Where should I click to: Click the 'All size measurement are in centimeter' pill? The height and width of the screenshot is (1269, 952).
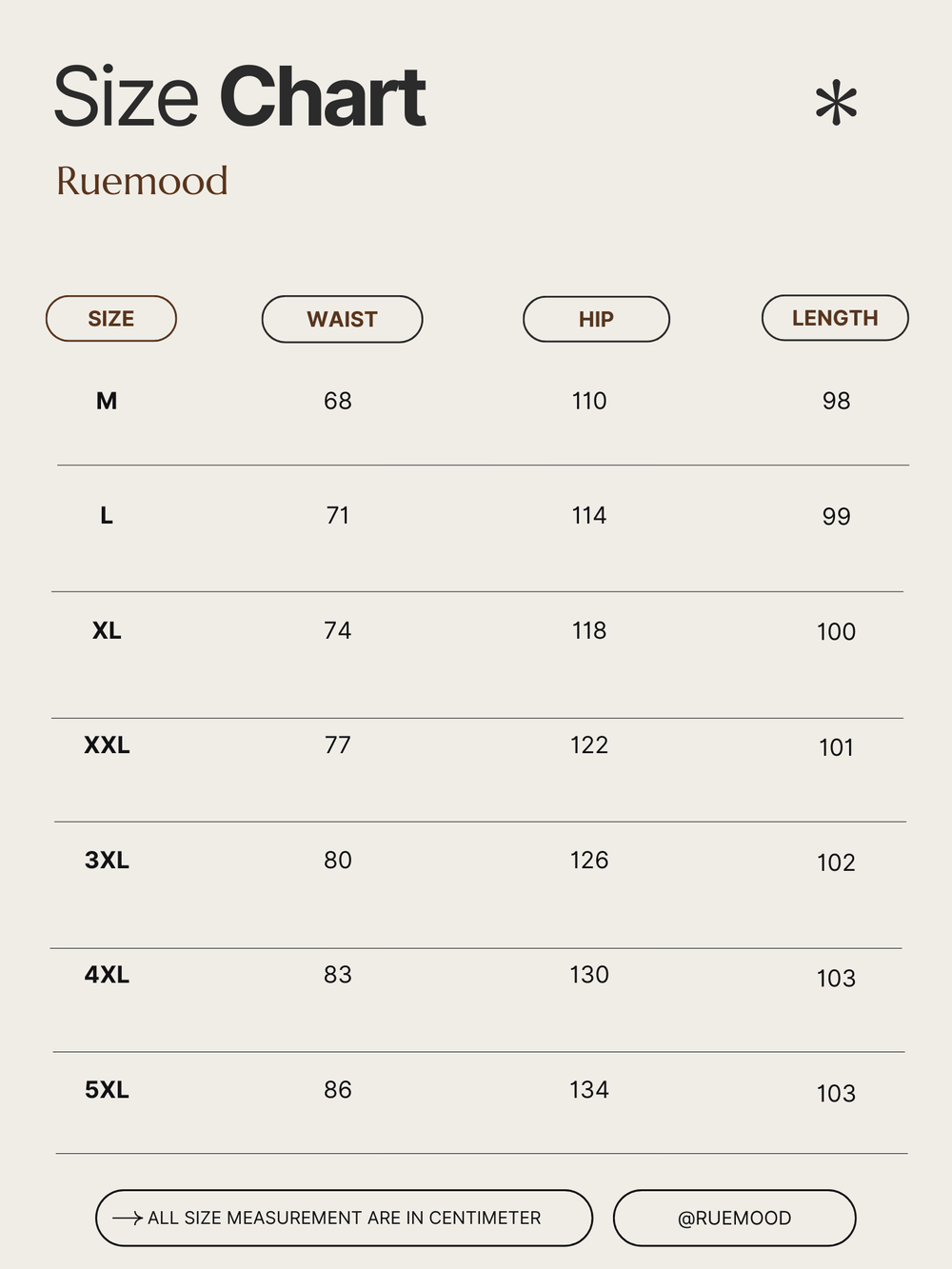(344, 1218)
